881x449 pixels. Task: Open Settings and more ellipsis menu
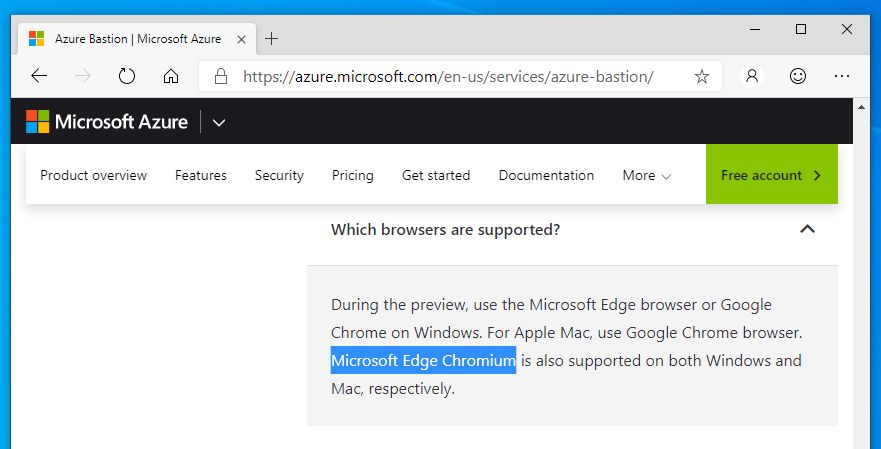tap(842, 76)
